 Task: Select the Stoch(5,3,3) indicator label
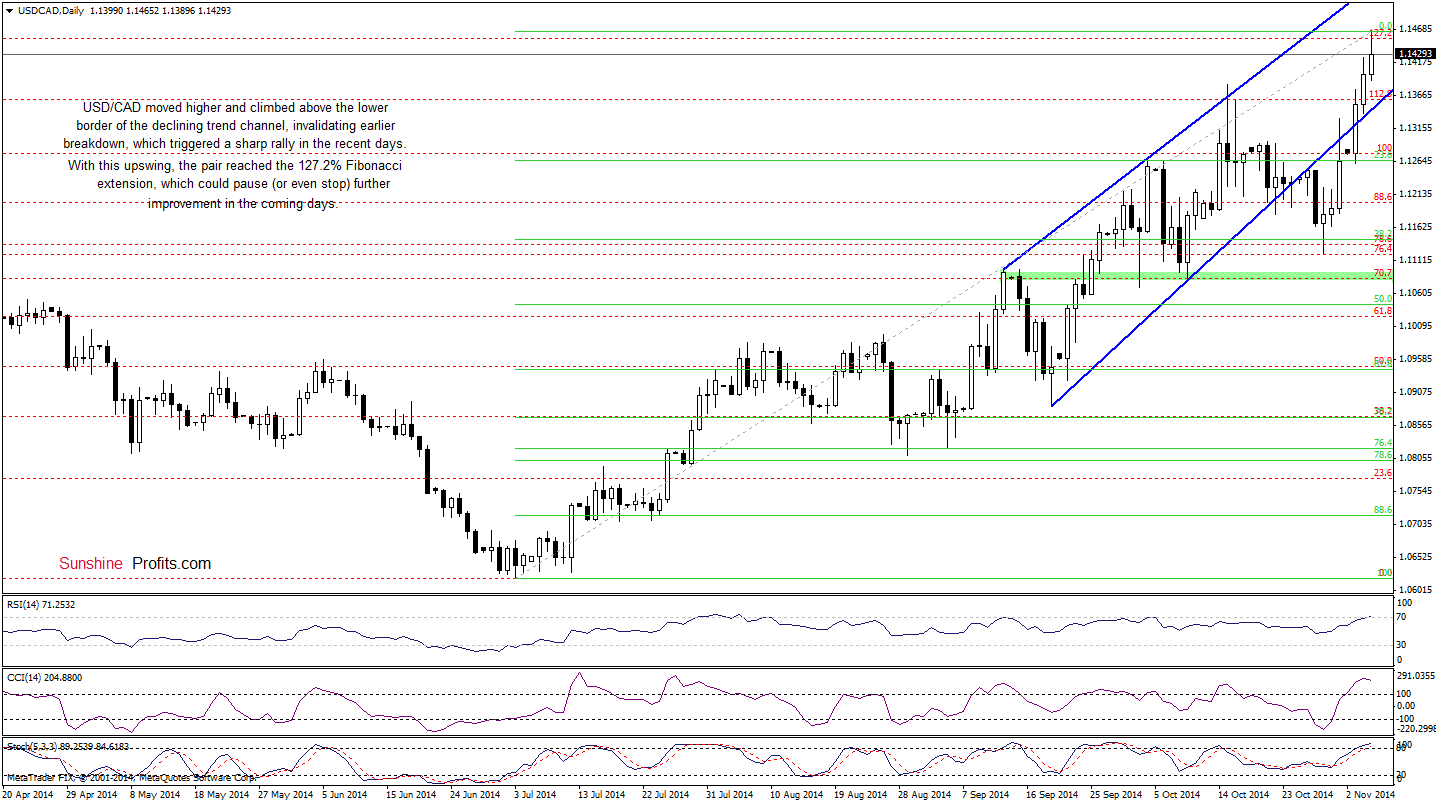67,746
